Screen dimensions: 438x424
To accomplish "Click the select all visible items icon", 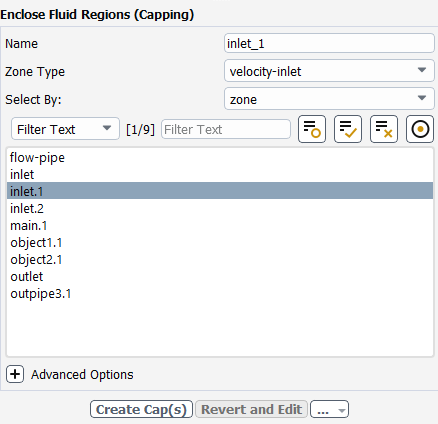I will point(348,129).
